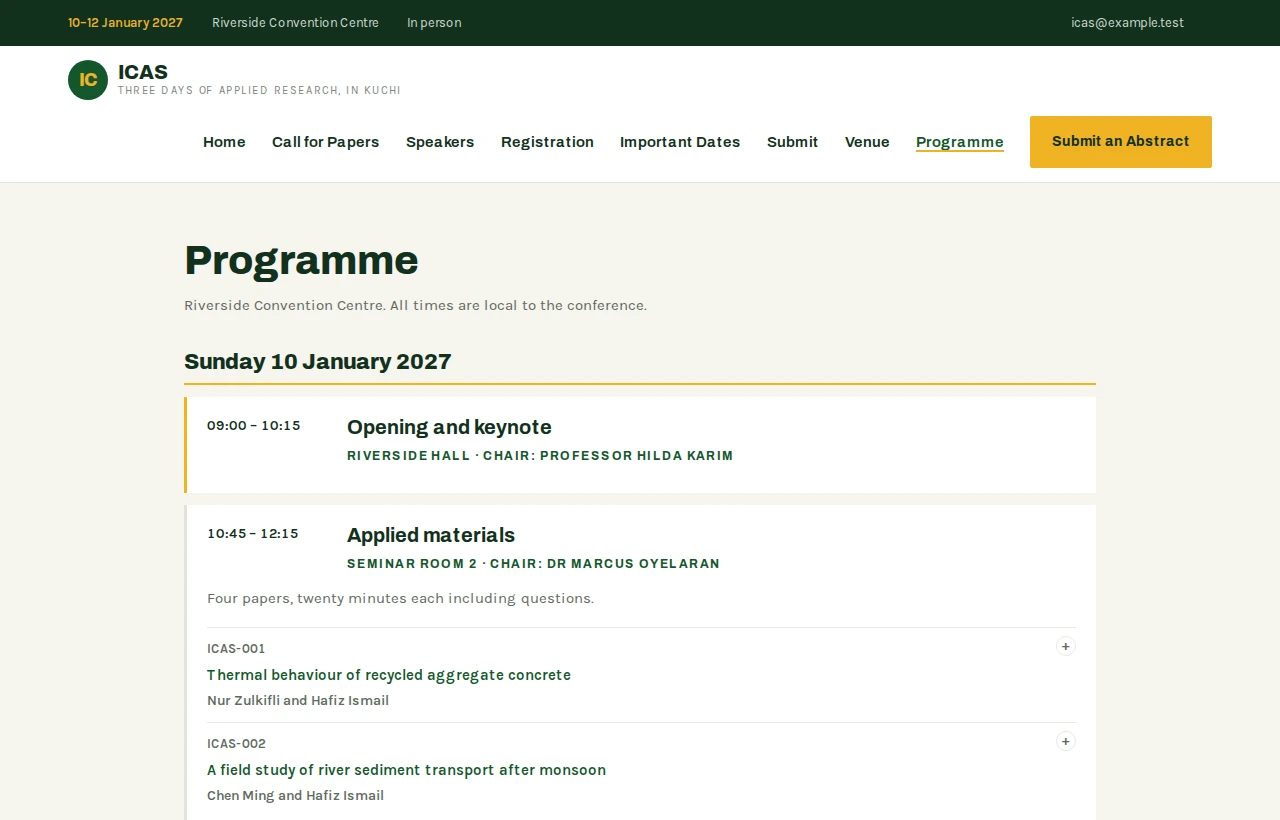Image resolution: width=1280 pixels, height=820 pixels.
Task: Click the round IC logo badge
Action: pyautogui.click(x=88, y=80)
